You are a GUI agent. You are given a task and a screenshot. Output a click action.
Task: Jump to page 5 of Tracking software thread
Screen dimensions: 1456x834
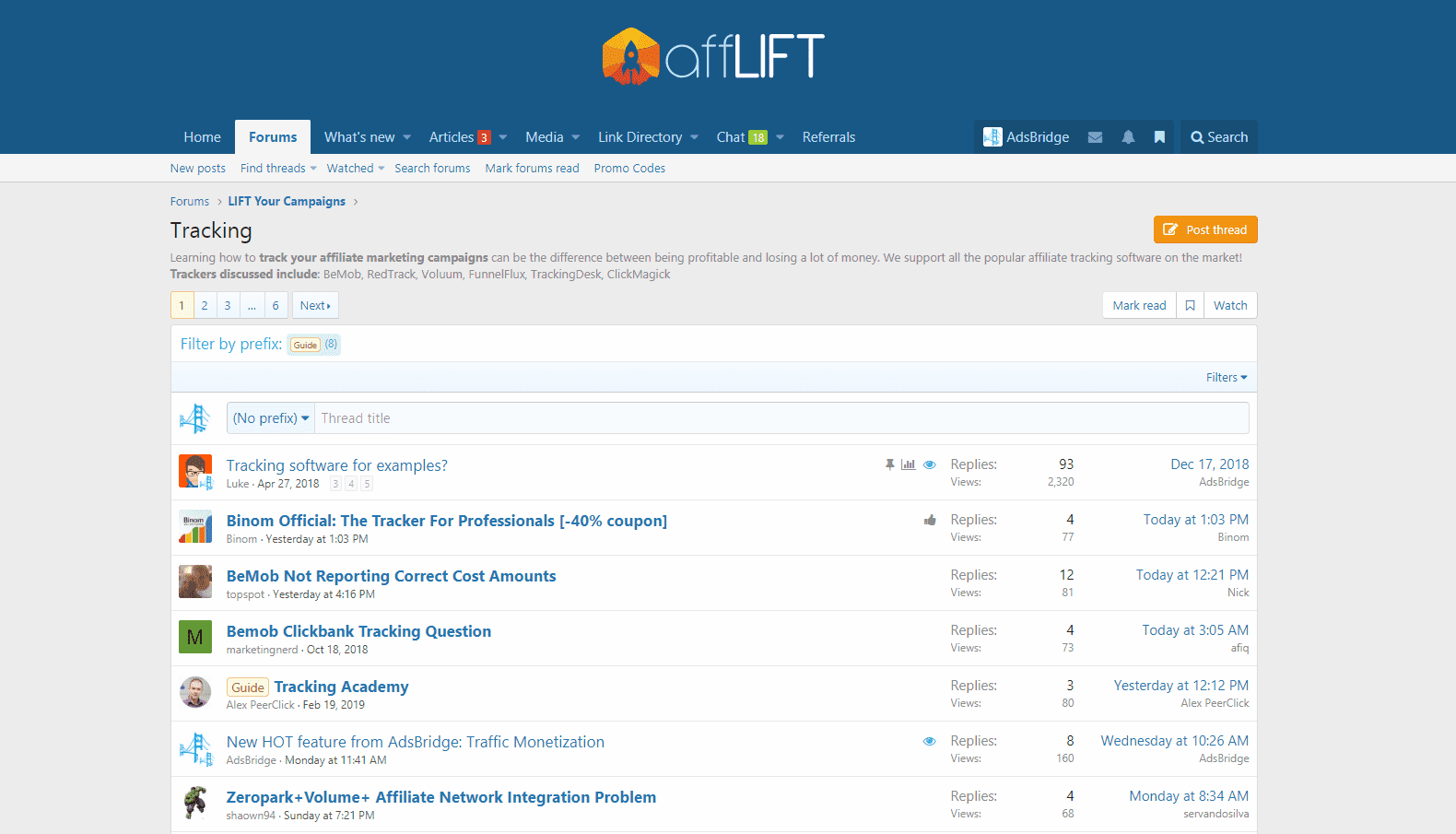[367, 484]
